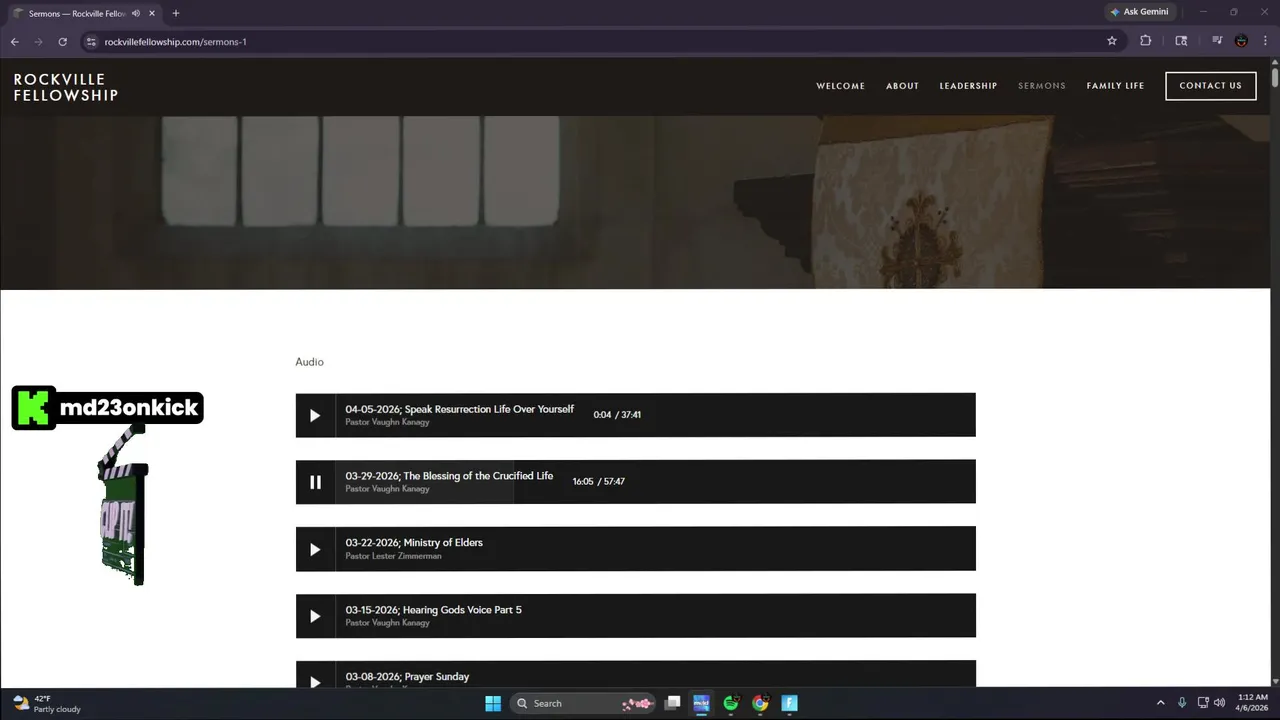Open the Family Life nav link
This screenshot has height=720, width=1280.
[1115, 86]
